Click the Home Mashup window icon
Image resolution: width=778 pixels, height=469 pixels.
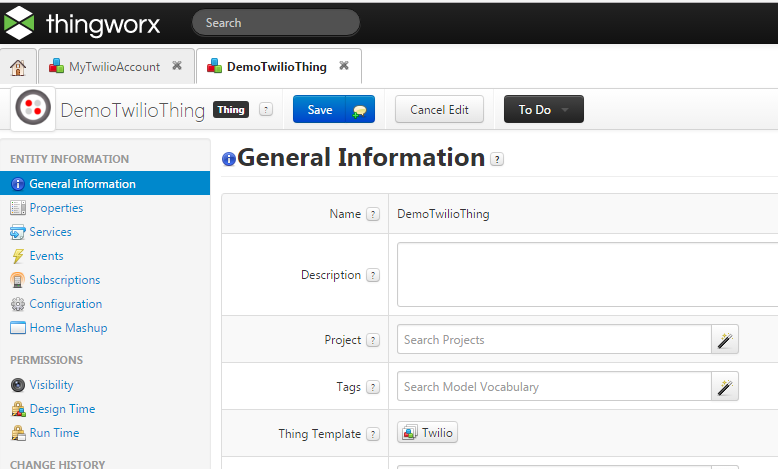pyautogui.click(x=18, y=328)
